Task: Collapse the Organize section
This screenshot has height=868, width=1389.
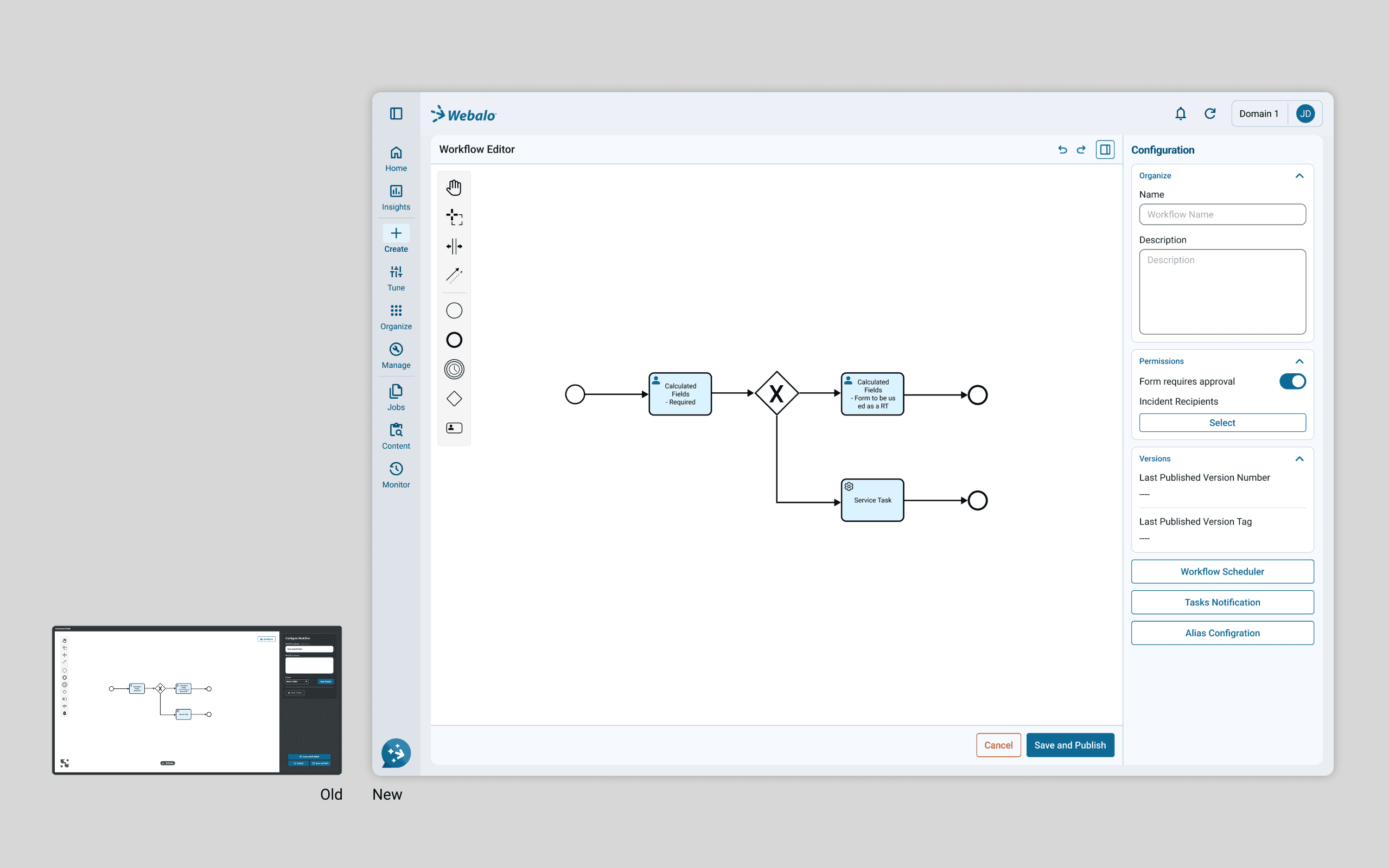Action: tap(1299, 176)
